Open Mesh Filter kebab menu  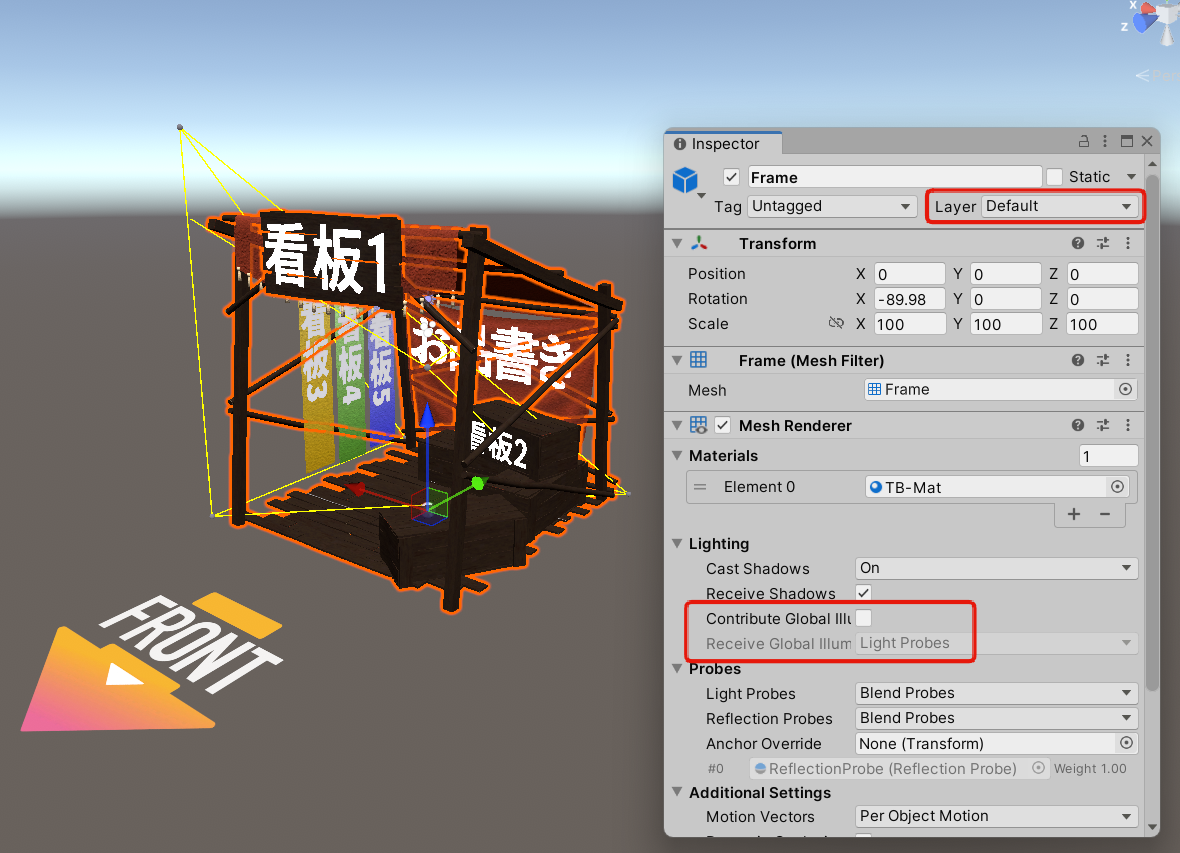click(x=1127, y=360)
